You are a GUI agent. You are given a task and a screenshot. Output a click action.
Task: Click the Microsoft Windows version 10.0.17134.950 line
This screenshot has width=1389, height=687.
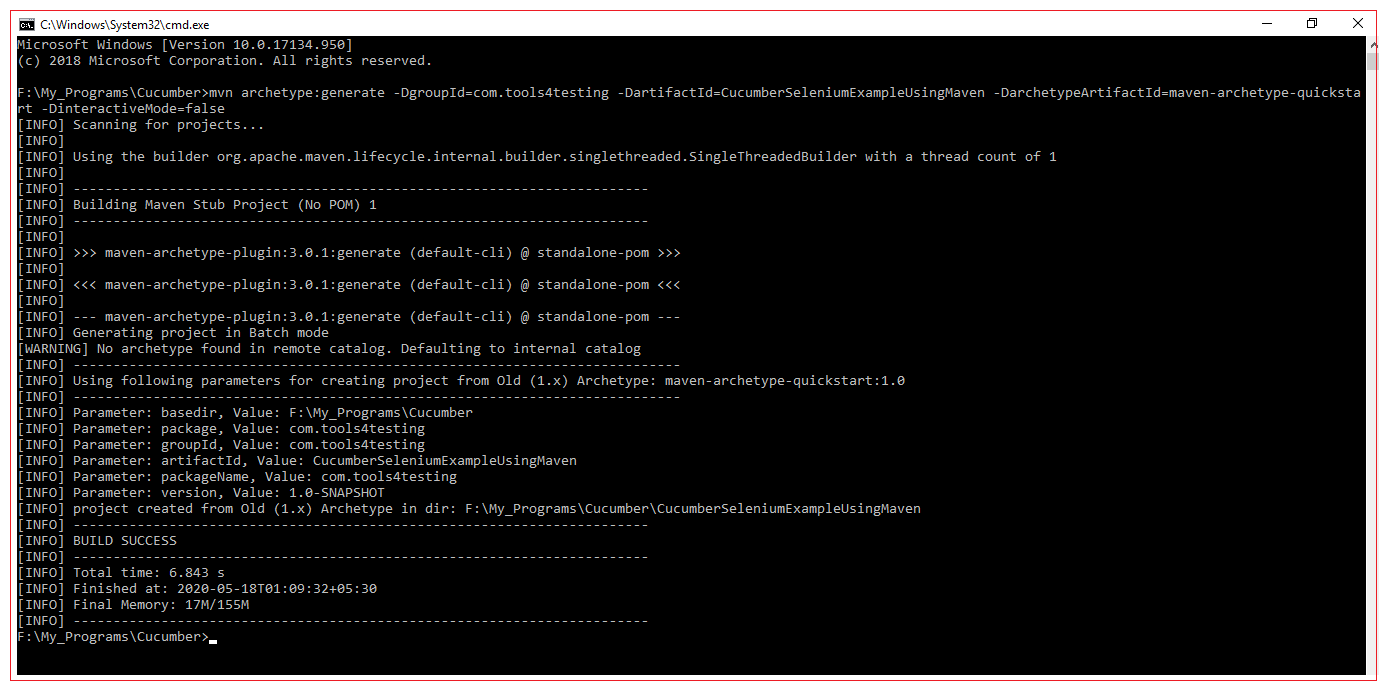click(185, 45)
